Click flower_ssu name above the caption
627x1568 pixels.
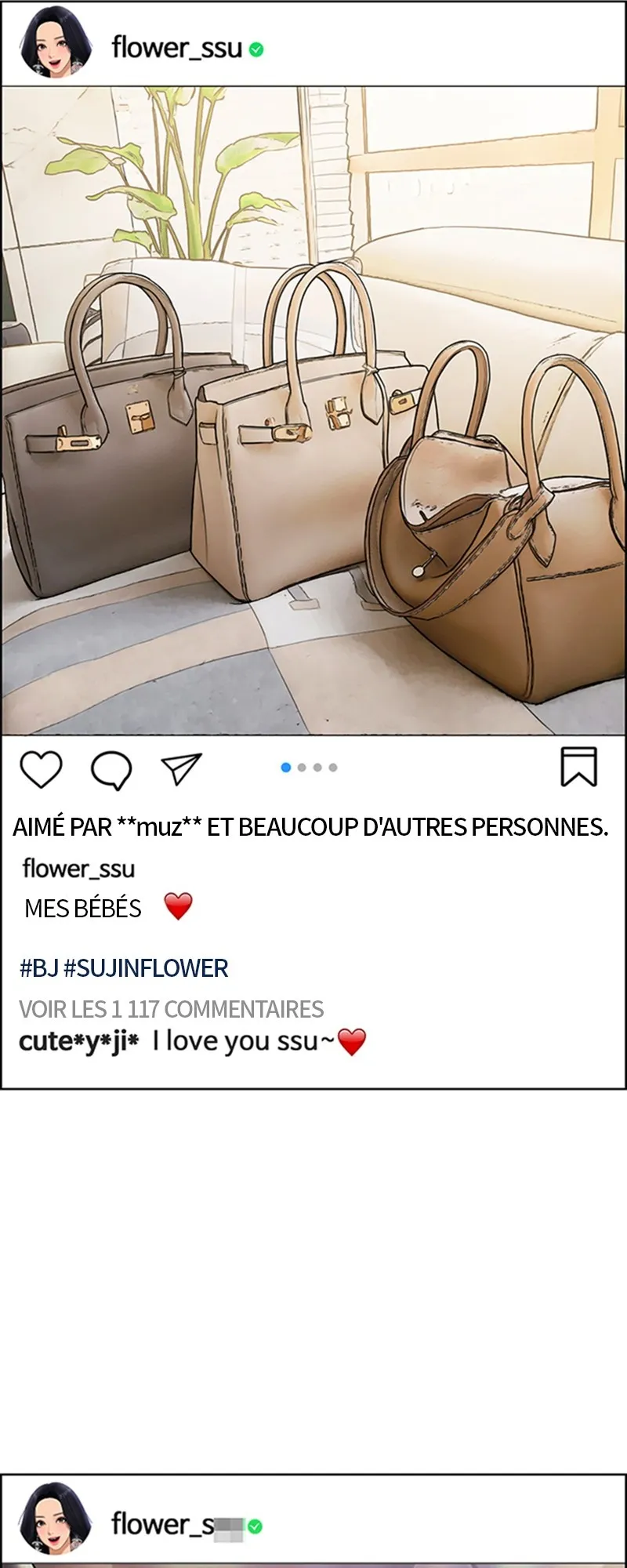point(78,869)
